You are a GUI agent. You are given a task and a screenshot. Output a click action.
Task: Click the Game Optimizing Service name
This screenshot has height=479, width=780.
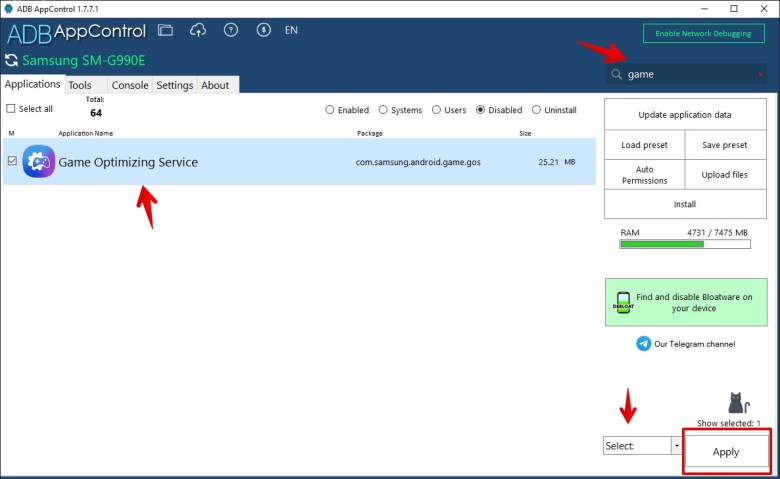point(128,162)
